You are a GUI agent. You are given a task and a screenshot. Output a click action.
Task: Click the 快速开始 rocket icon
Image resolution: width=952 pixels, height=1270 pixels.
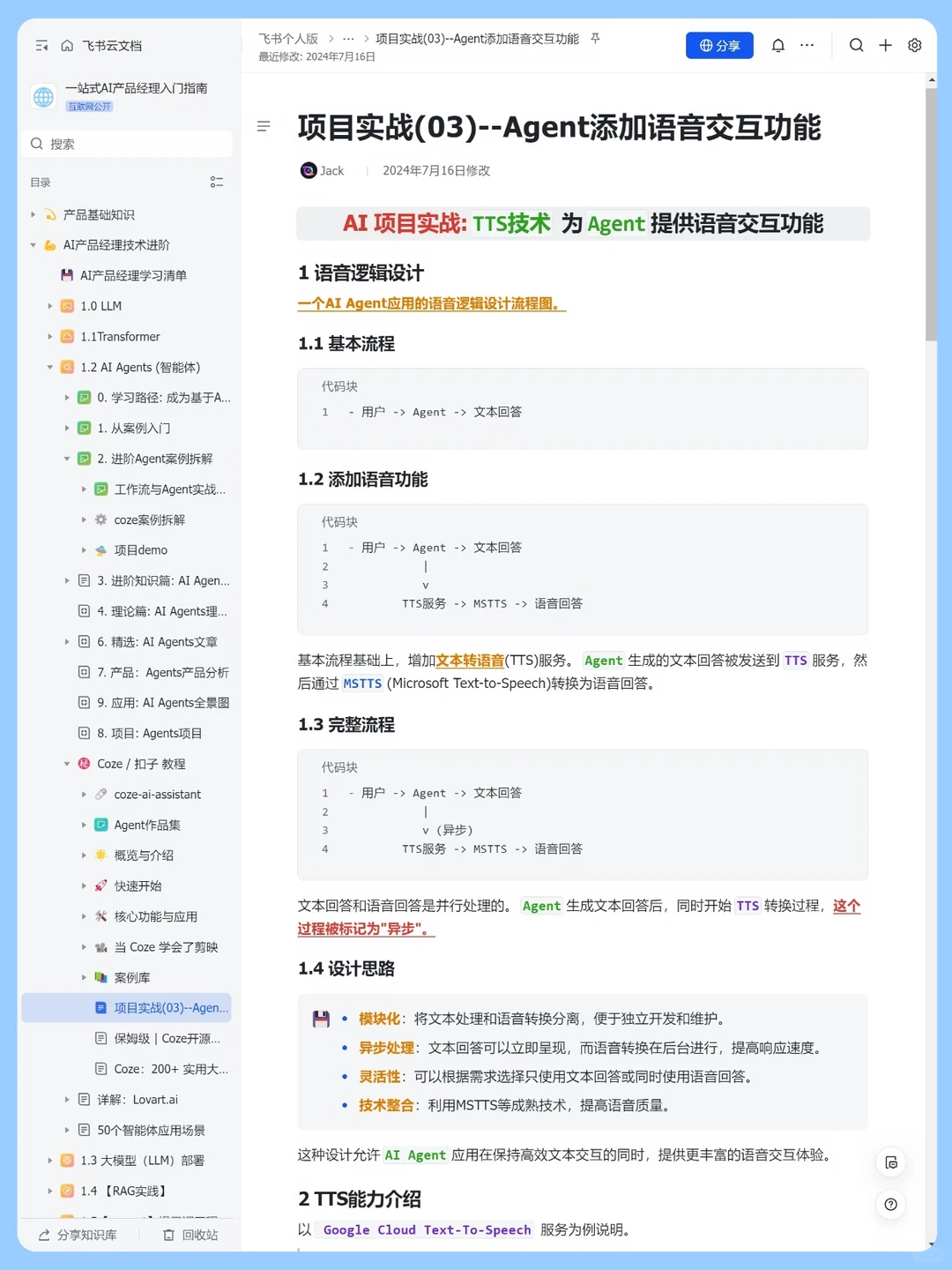click(x=101, y=885)
